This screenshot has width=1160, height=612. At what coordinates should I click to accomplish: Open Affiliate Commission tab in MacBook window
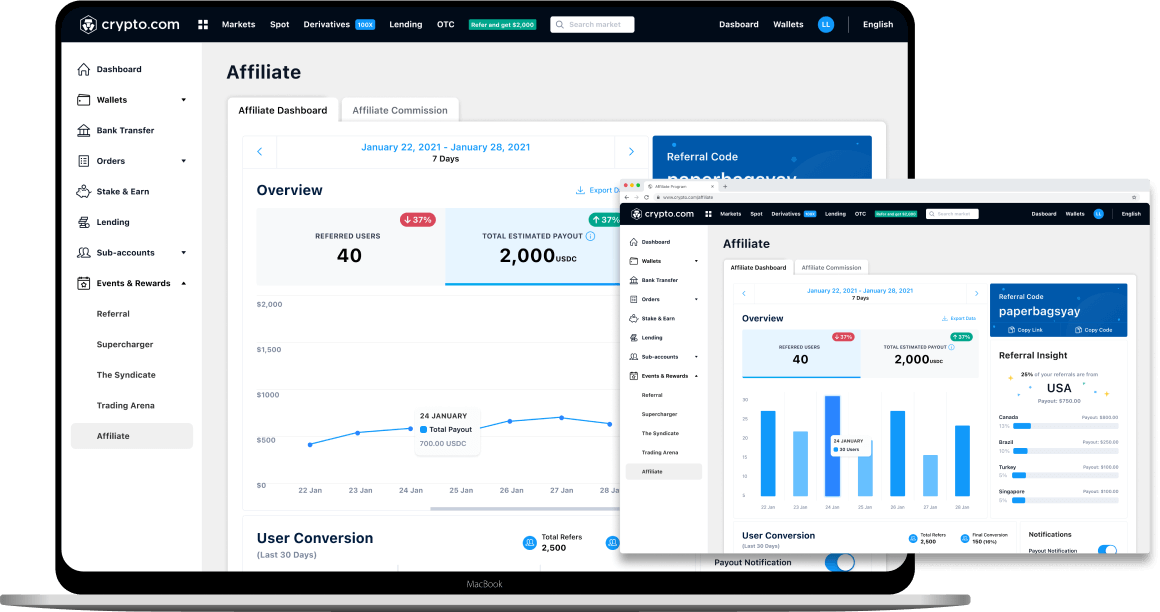tap(399, 110)
